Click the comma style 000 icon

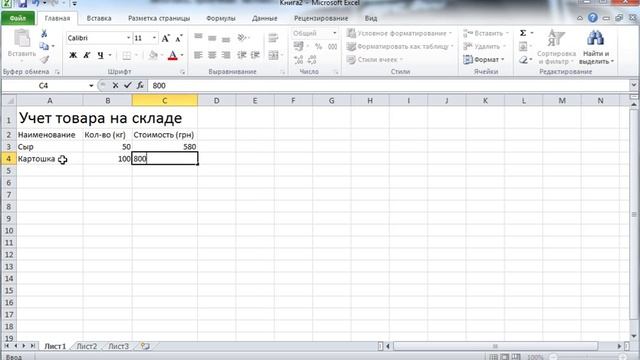coord(333,47)
